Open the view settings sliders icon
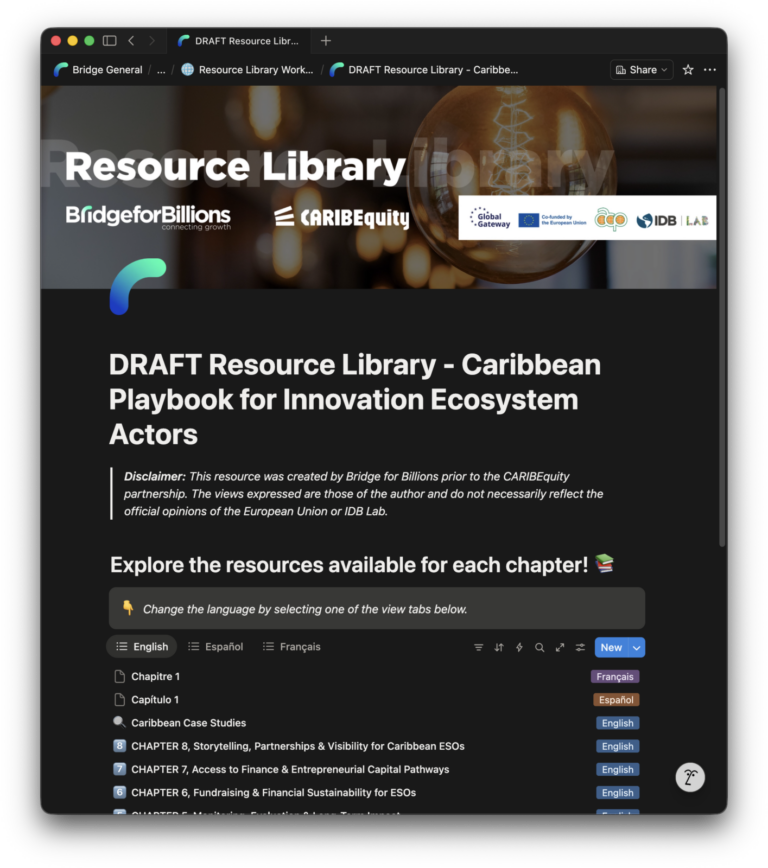This screenshot has width=768, height=868. click(x=580, y=647)
